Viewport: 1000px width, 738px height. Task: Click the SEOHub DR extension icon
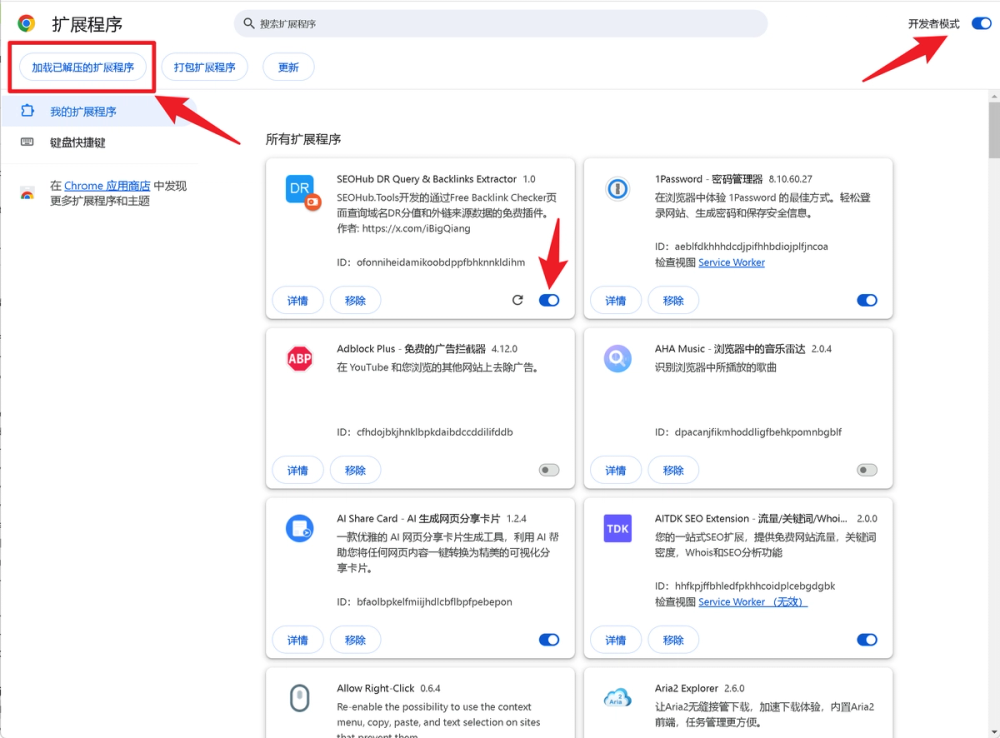[x=302, y=192]
